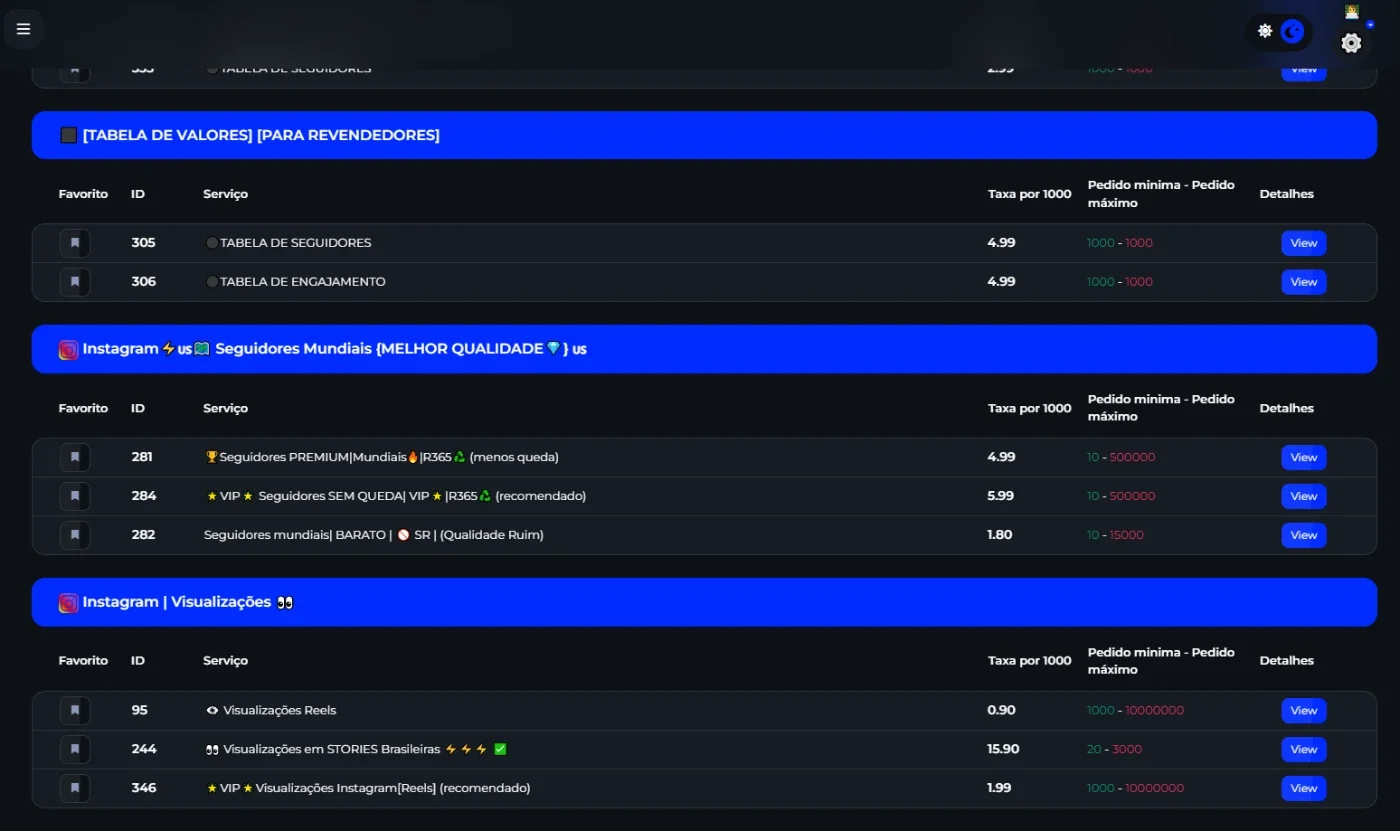Image resolution: width=1400 pixels, height=831 pixels.
Task: View details for Seguidores PREMIUM service
Action: 1304,457
